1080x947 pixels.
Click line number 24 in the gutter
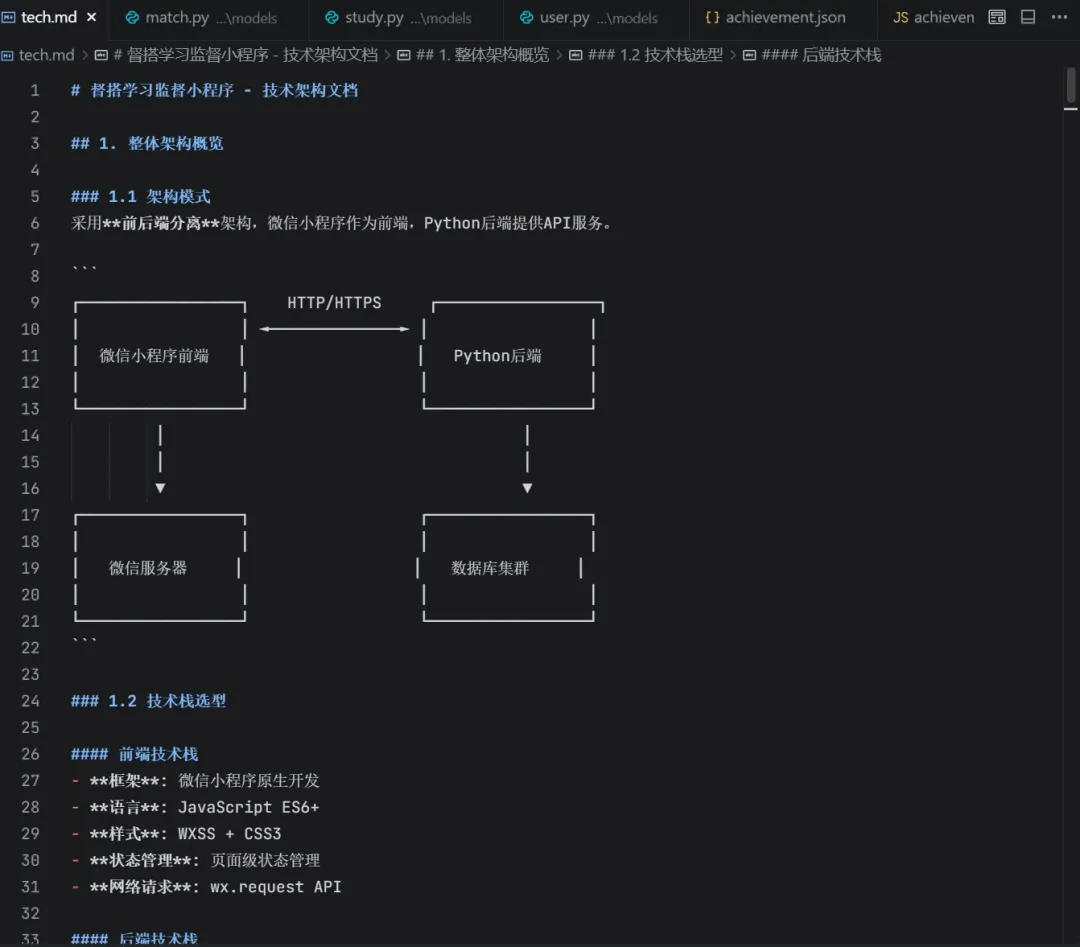[x=30, y=701]
